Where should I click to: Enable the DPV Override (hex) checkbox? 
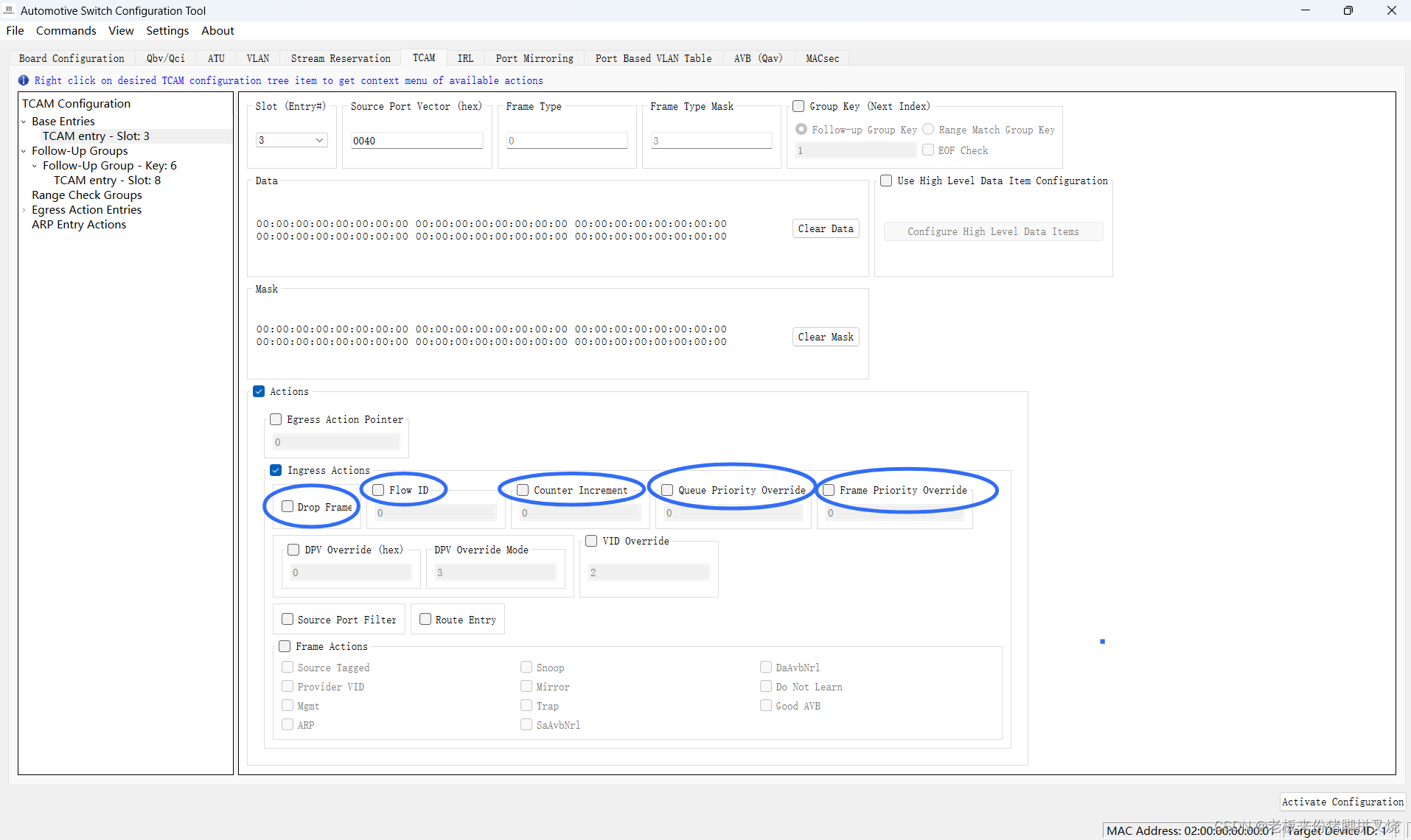pyautogui.click(x=293, y=550)
